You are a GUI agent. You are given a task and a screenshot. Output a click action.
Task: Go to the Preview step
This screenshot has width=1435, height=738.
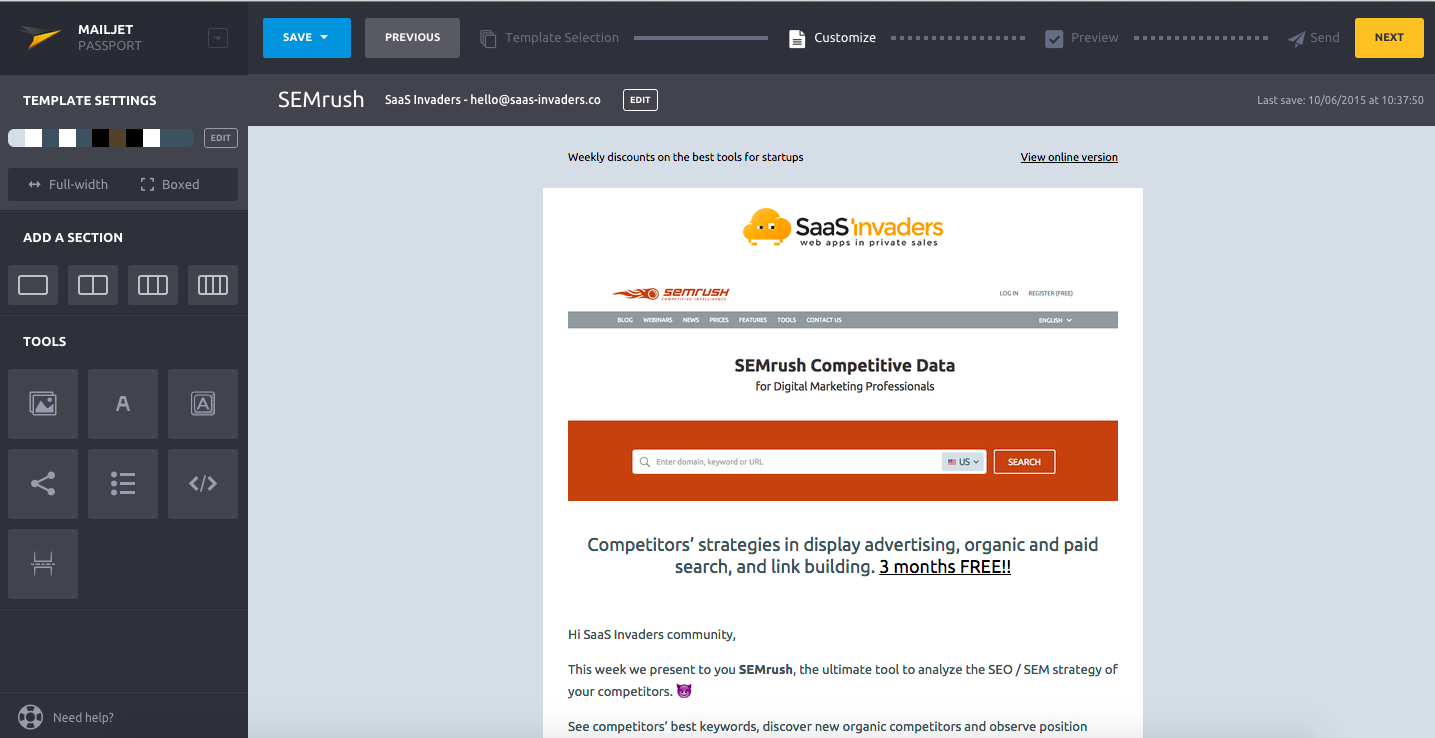point(1082,38)
